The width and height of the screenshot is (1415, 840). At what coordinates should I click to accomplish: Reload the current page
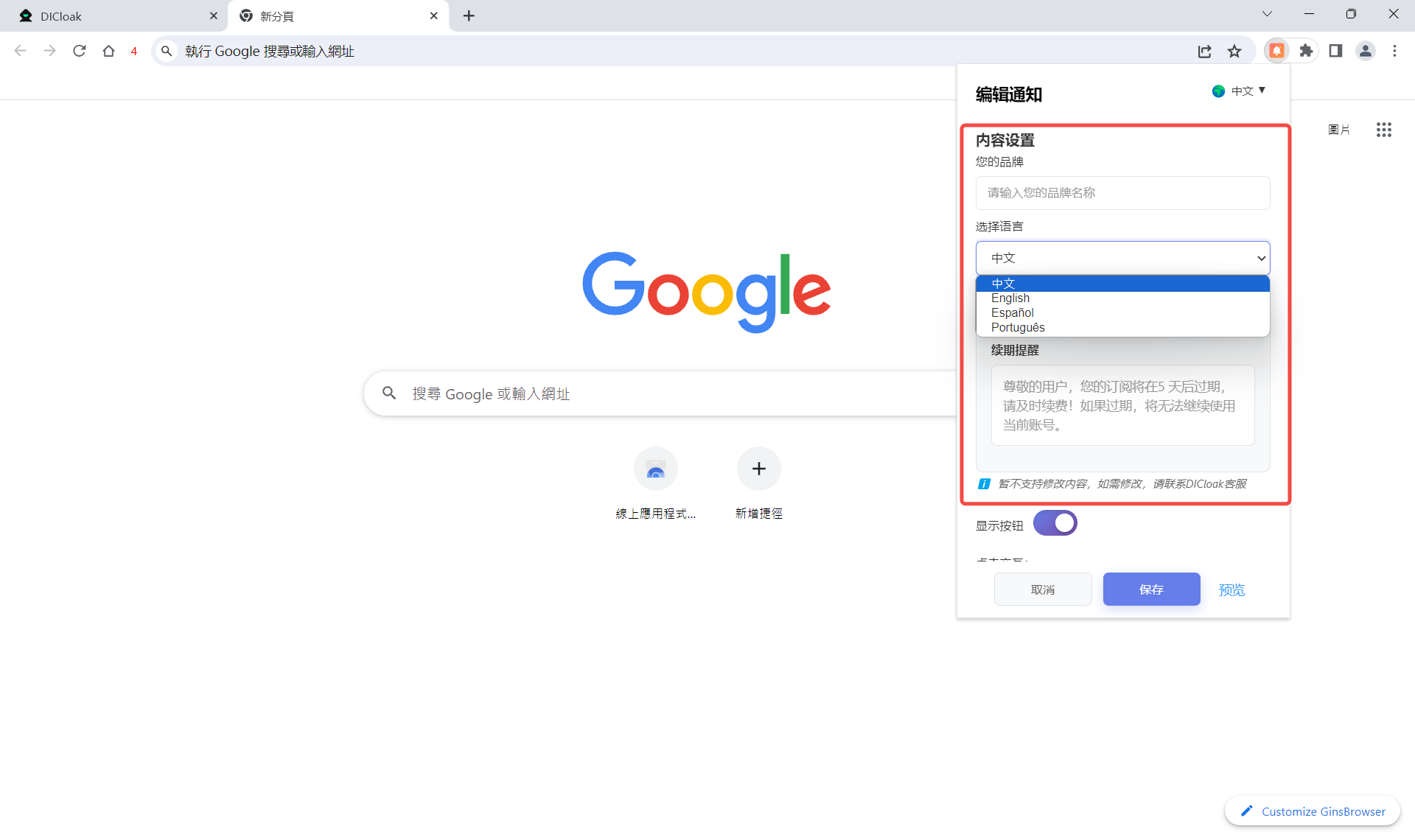pyautogui.click(x=79, y=51)
